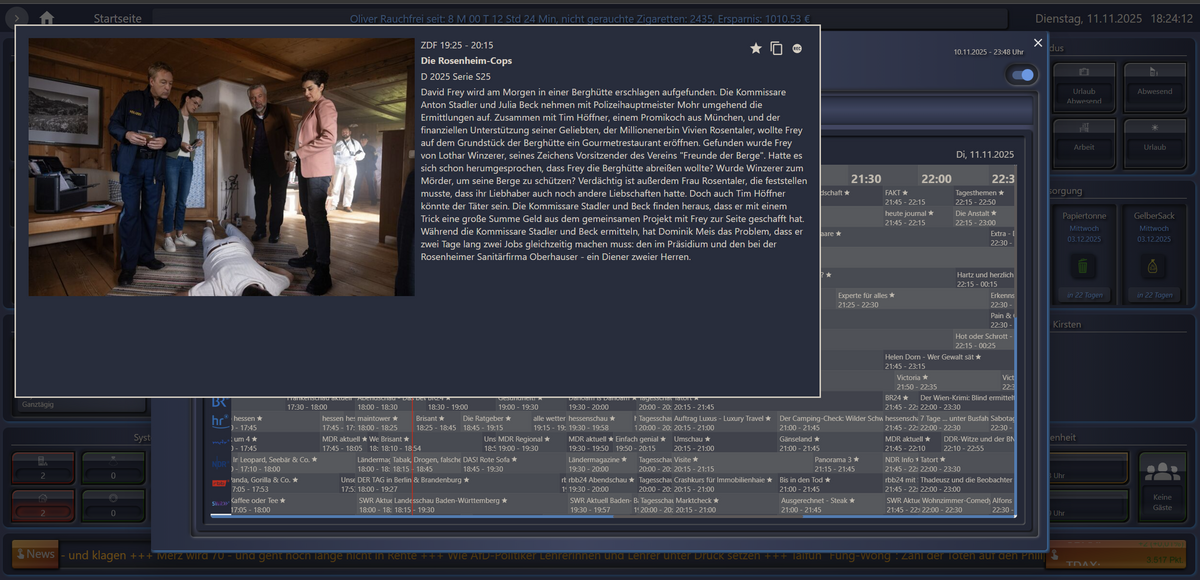This screenshot has width=1200, height=580.
Task: Select Die Anstalt 22:15 - 23:00 programme
Action: 985,218
